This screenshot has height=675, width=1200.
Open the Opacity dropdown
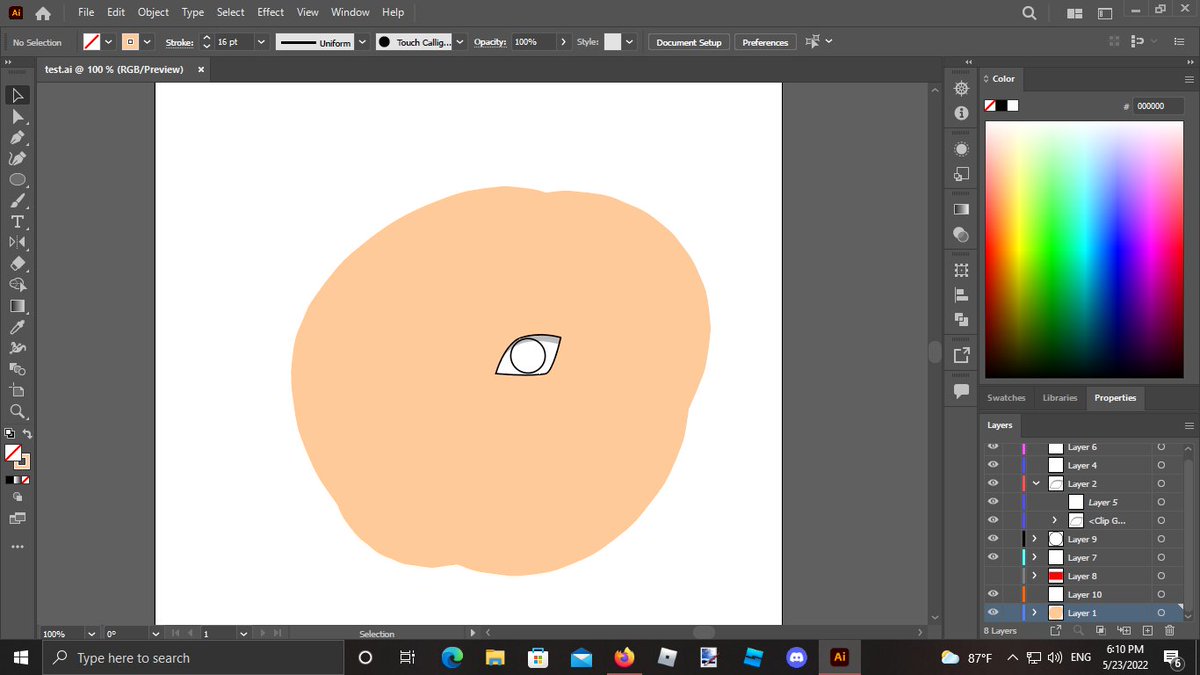564,42
